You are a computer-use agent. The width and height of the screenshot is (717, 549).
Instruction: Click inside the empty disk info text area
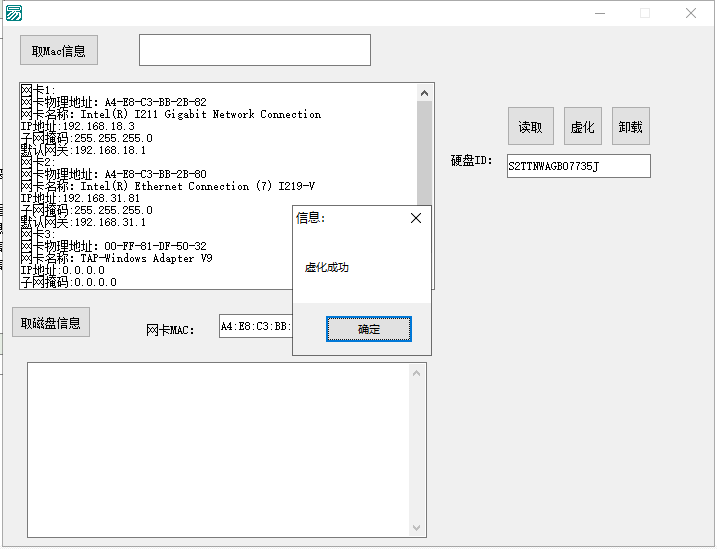219,450
